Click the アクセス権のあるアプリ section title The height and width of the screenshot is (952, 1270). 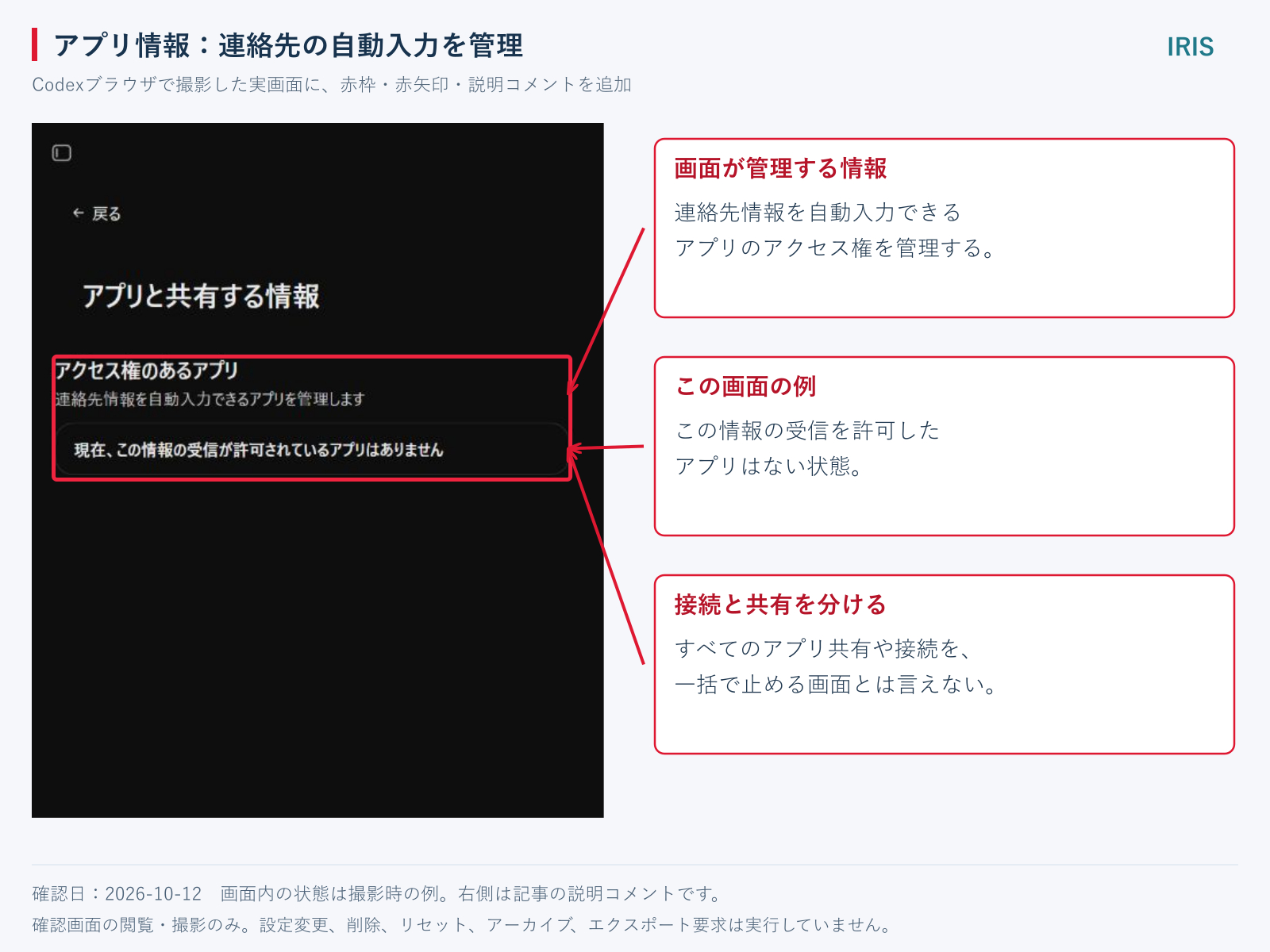click(x=147, y=370)
